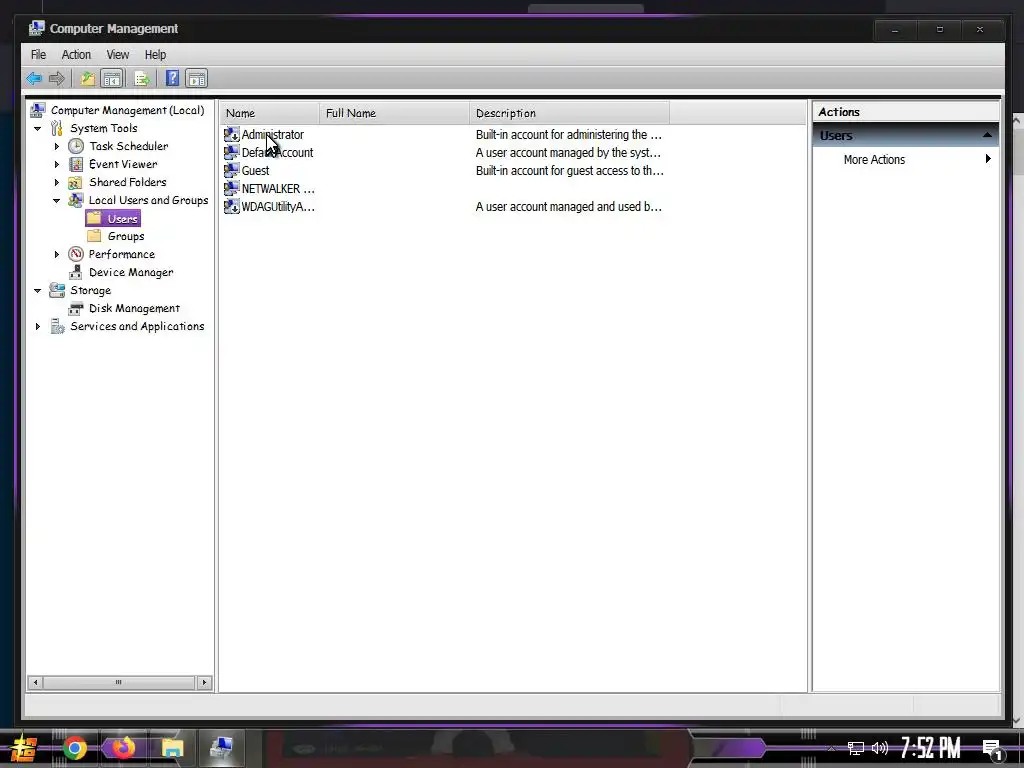
Task: Sort by the Full Name column header
Action: [394, 113]
